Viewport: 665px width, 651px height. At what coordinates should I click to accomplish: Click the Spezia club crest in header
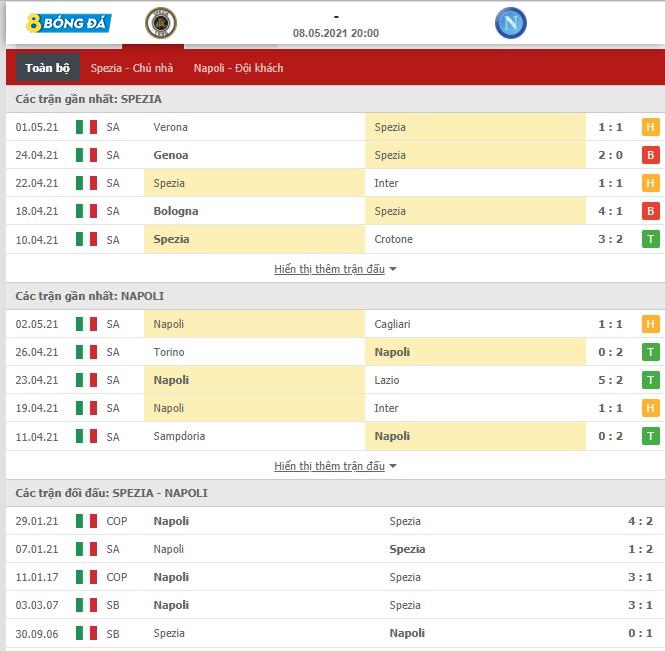tap(160, 23)
